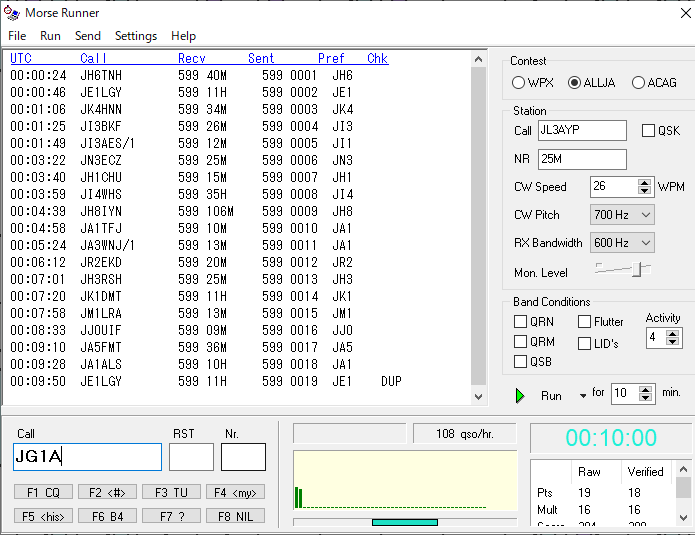The height and width of the screenshot is (535, 695).
Task: Click the Nr. input field
Action: click(x=243, y=457)
